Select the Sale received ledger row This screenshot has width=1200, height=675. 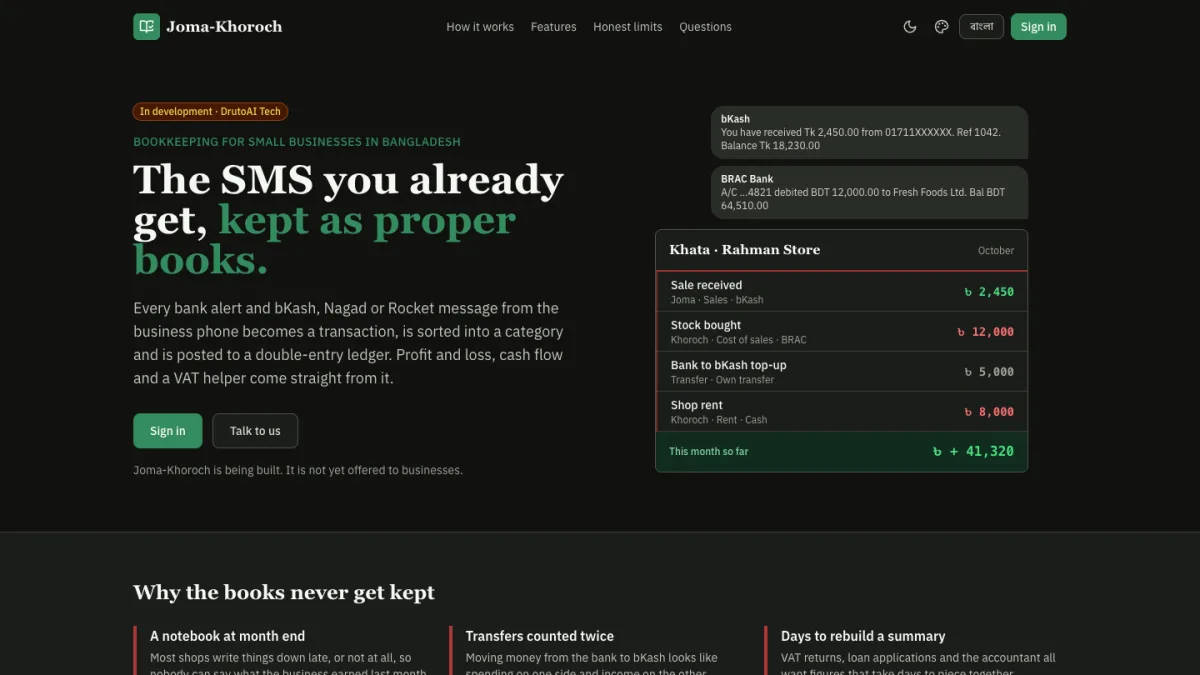coord(841,292)
